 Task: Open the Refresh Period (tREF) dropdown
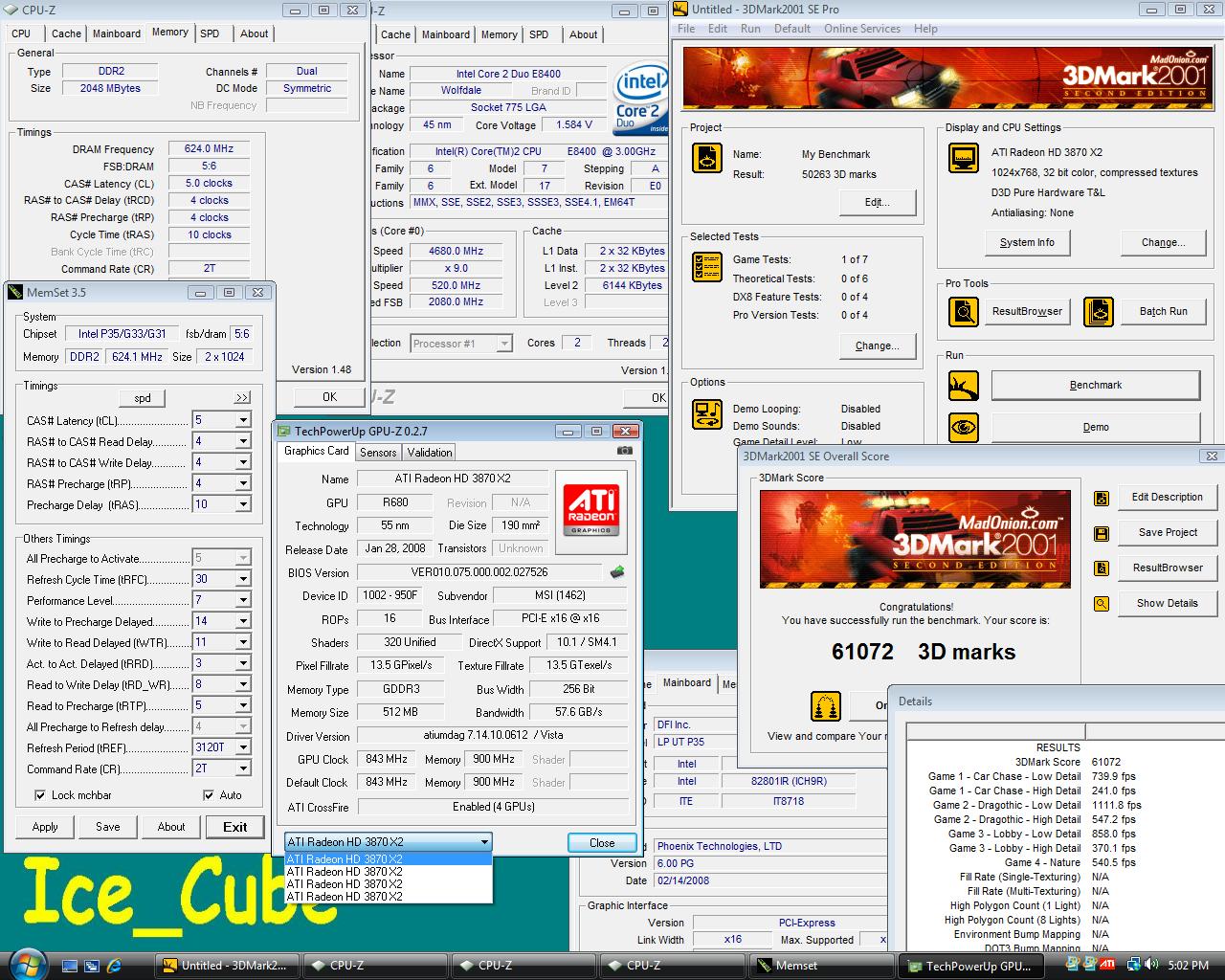click(x=243, y=747)
